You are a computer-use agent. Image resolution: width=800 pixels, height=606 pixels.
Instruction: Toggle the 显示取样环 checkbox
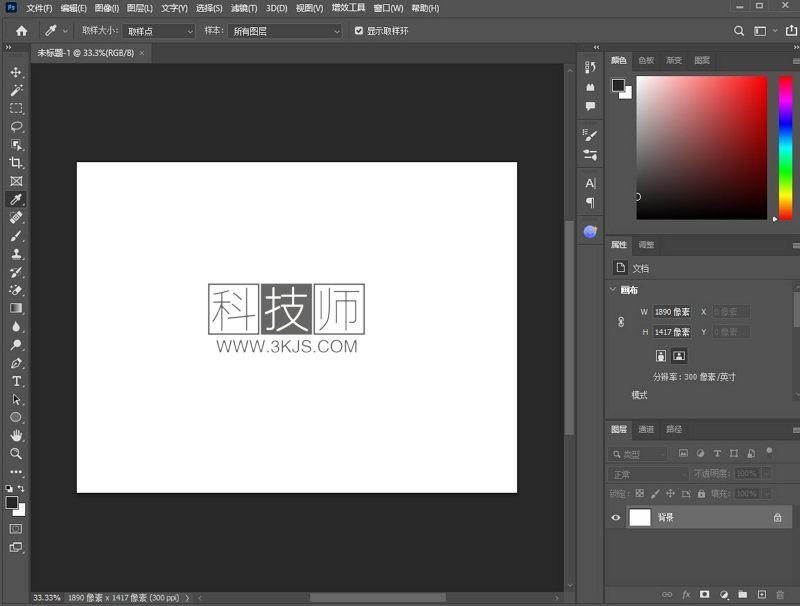pos(359,31)
